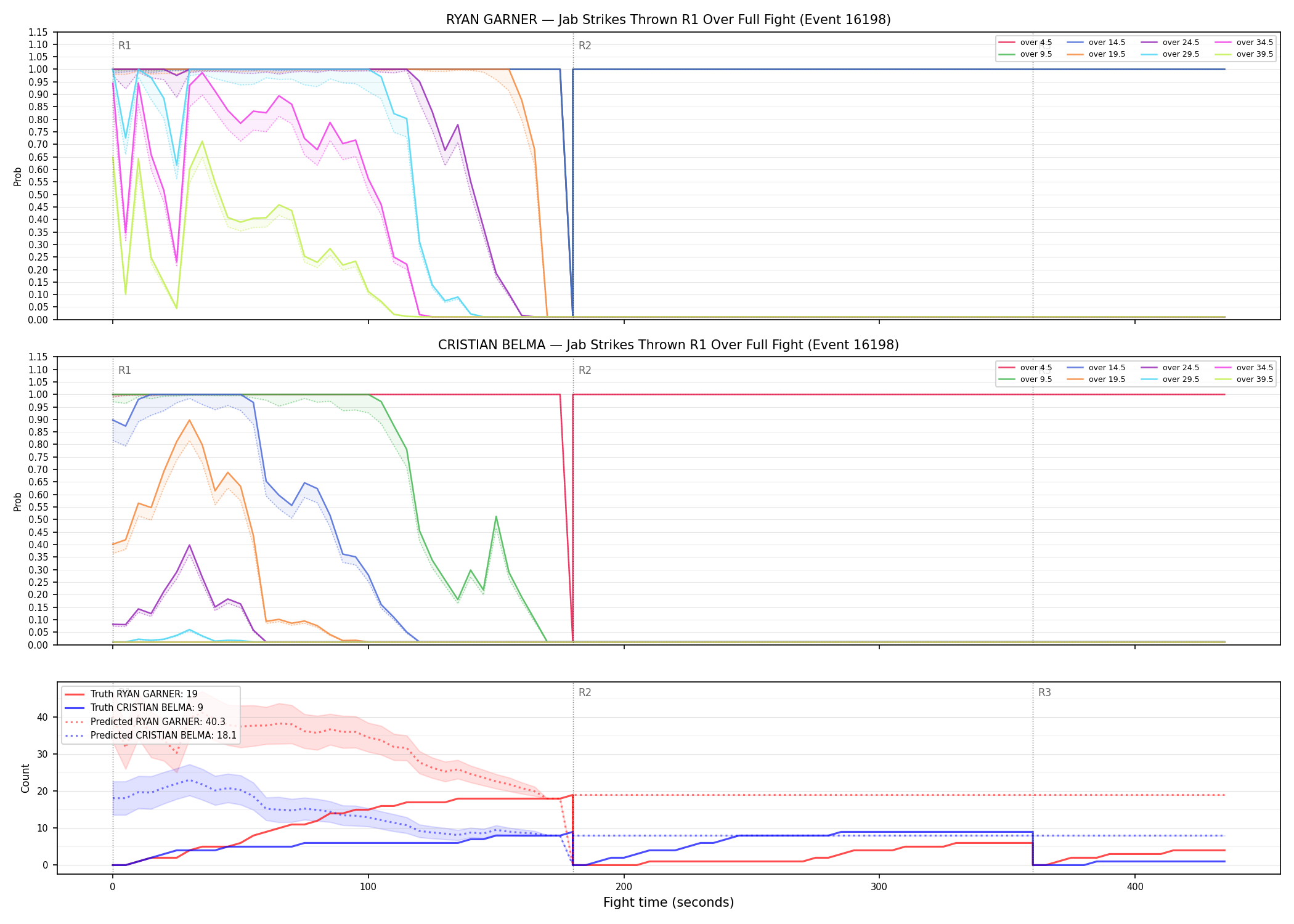Click 'Predicted CRISTIAN BELMA: 18.1' legend entry
The height and width of the screenshot is (924, 1294).
(151, 736)
